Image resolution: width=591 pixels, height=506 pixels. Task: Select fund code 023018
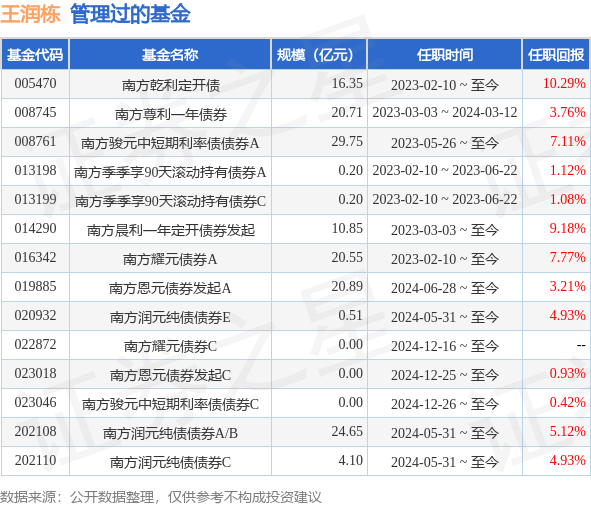[x=35, y=374]
